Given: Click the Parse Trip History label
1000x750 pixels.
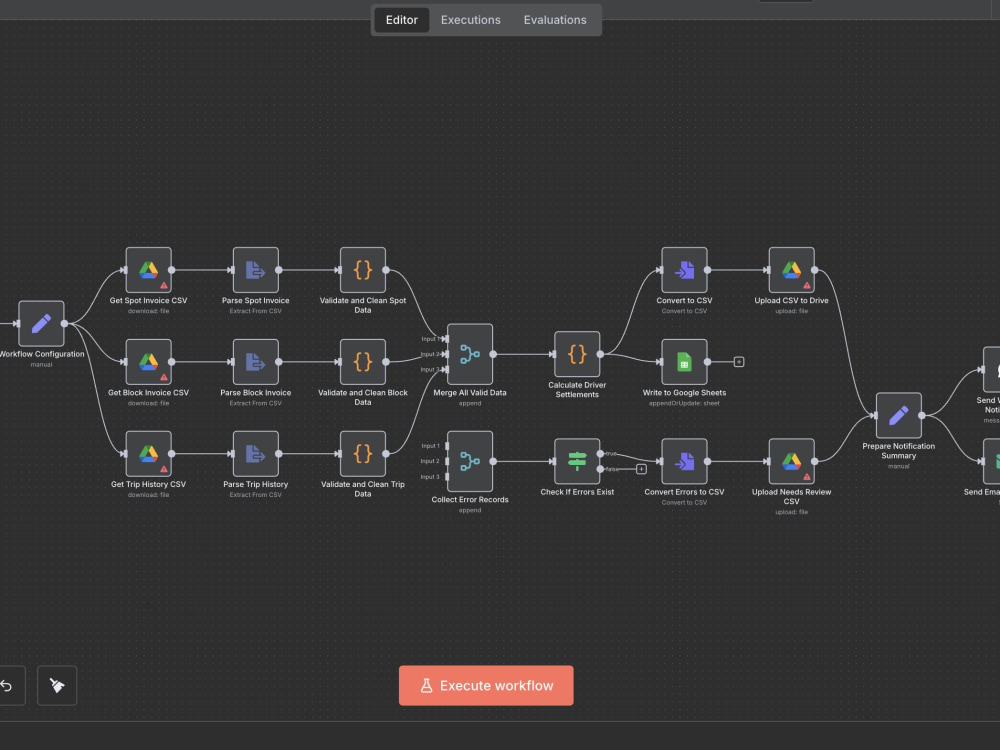Looking at the screenshot, I should tap(256, 484).
